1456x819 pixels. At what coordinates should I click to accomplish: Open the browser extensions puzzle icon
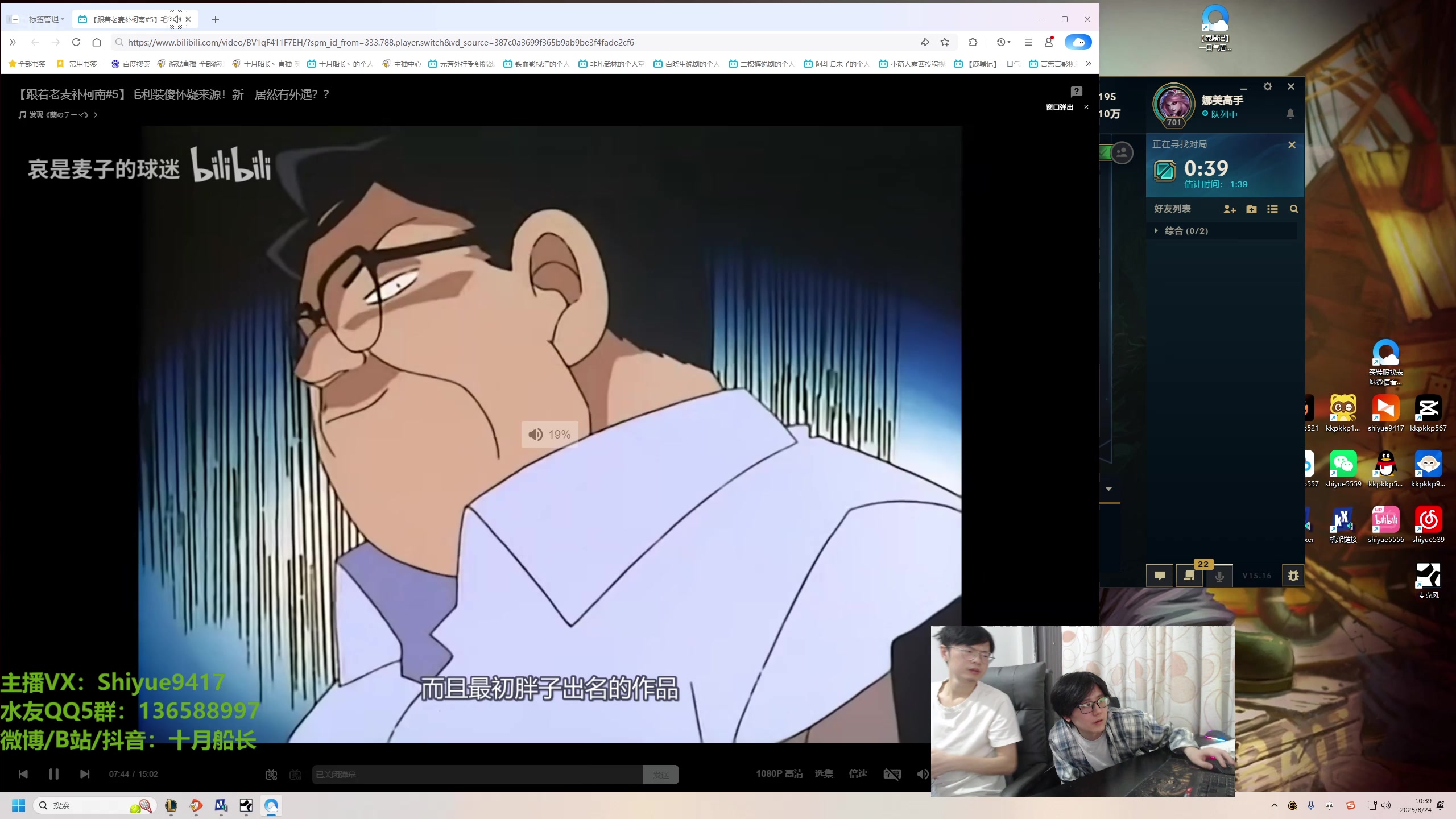click(973, 42)
